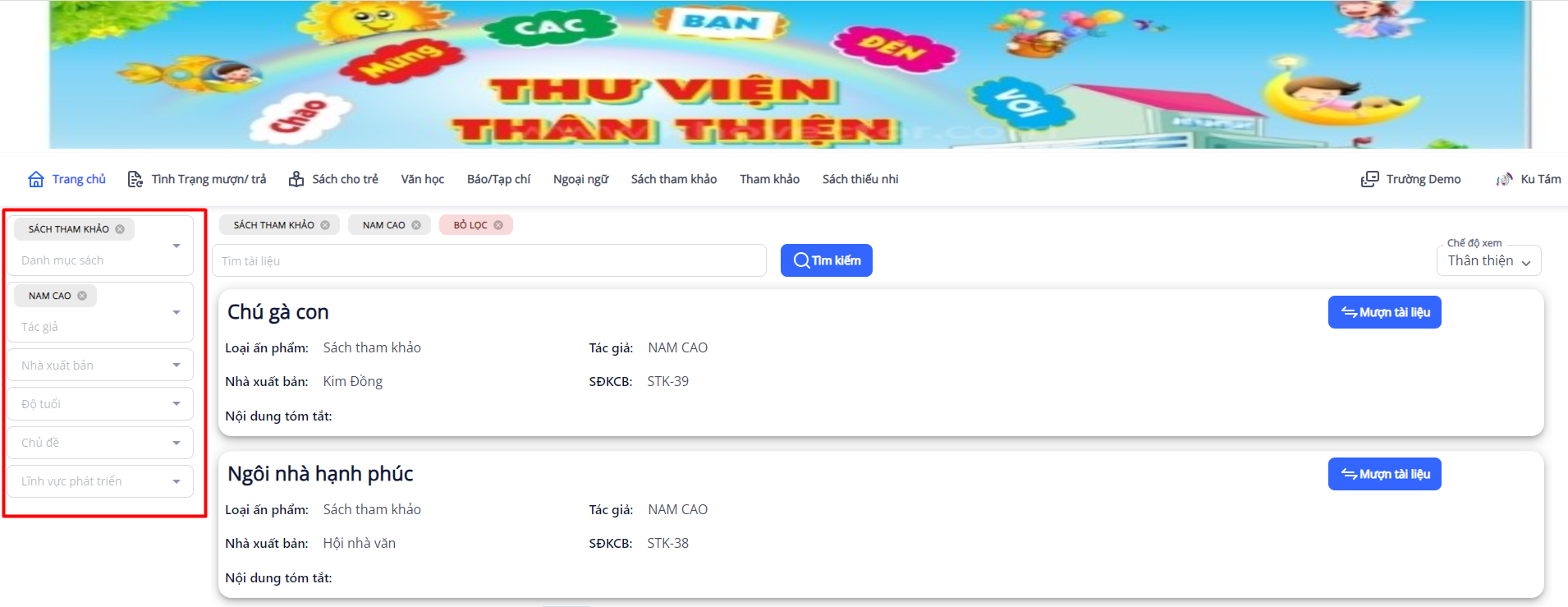Change Chế độ xem Thân thiện selector

point(1489,260)
